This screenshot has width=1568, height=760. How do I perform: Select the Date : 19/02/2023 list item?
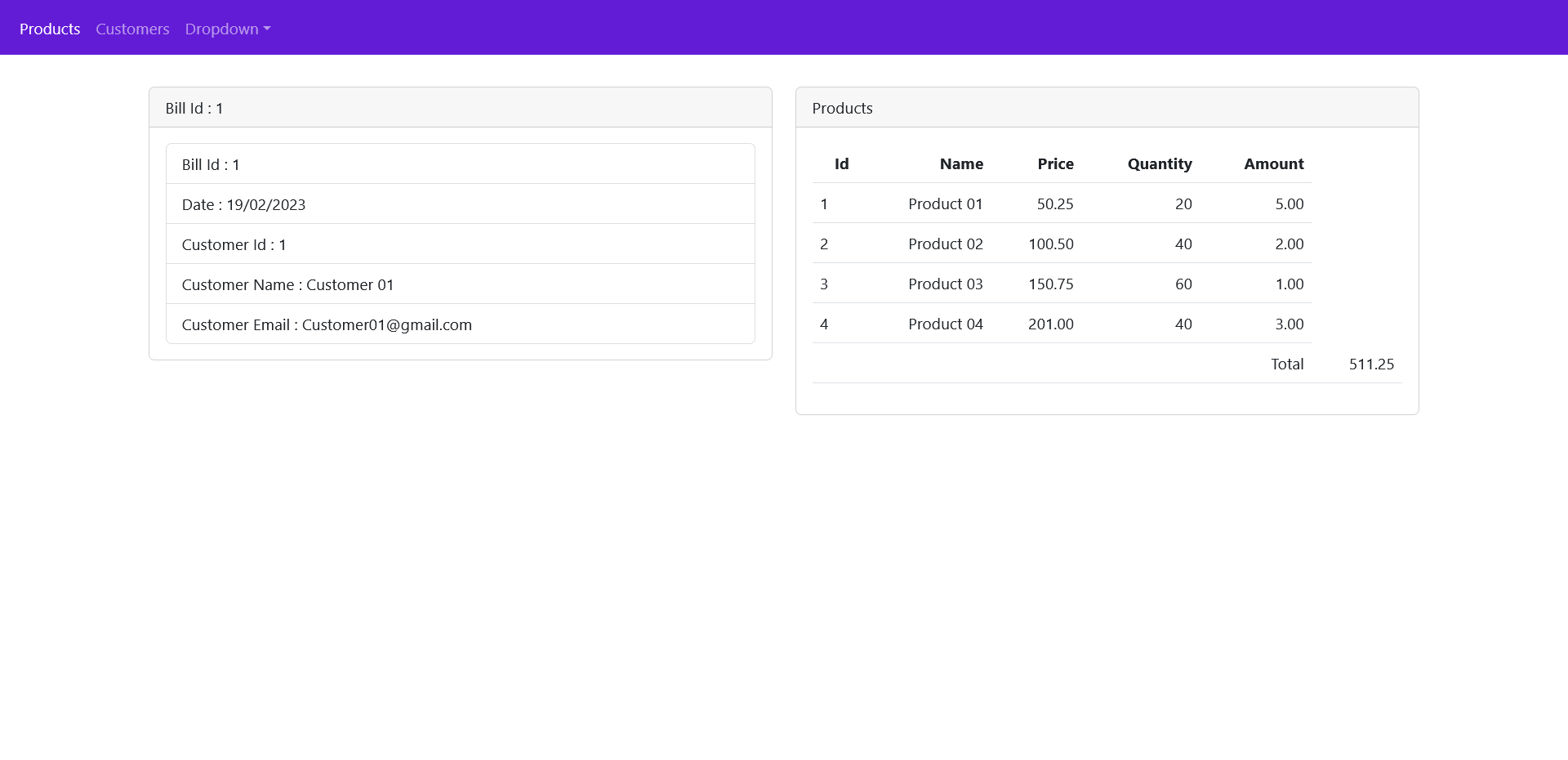(243, 204)
